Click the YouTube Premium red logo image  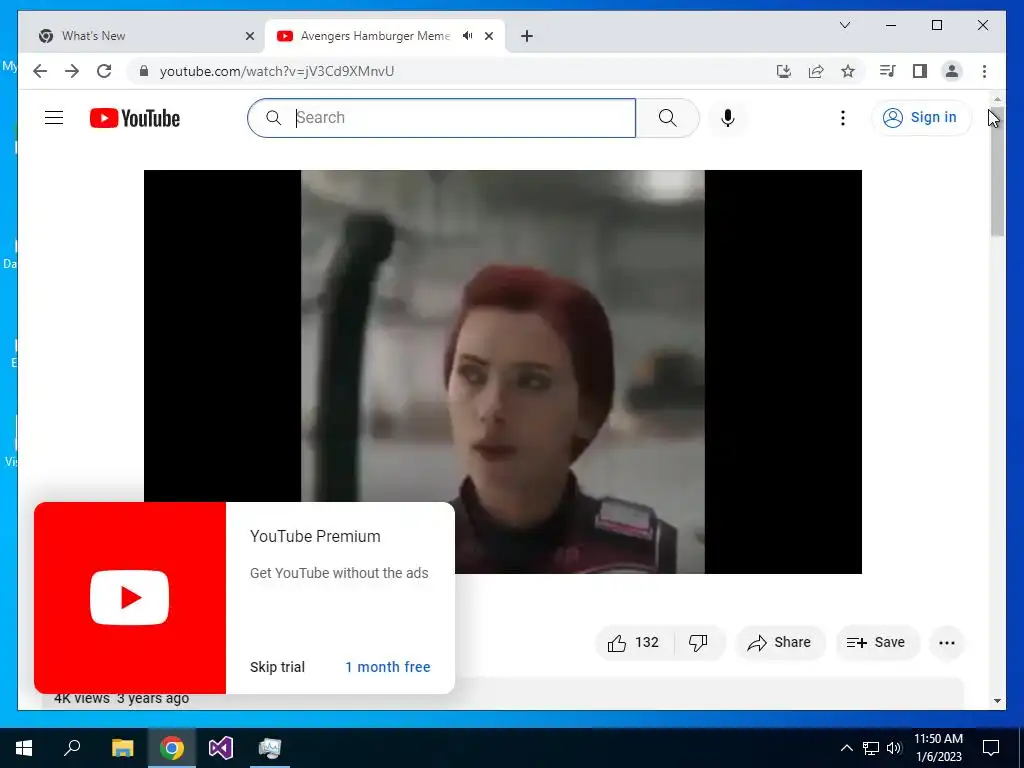coord(129,598)
